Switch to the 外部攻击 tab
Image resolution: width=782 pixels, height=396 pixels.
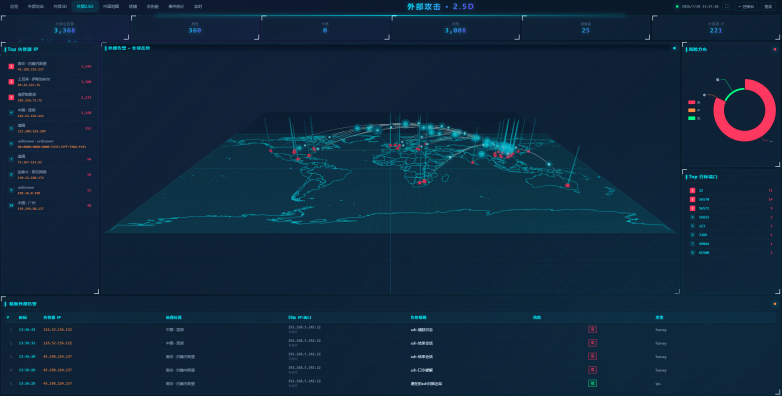36,6
